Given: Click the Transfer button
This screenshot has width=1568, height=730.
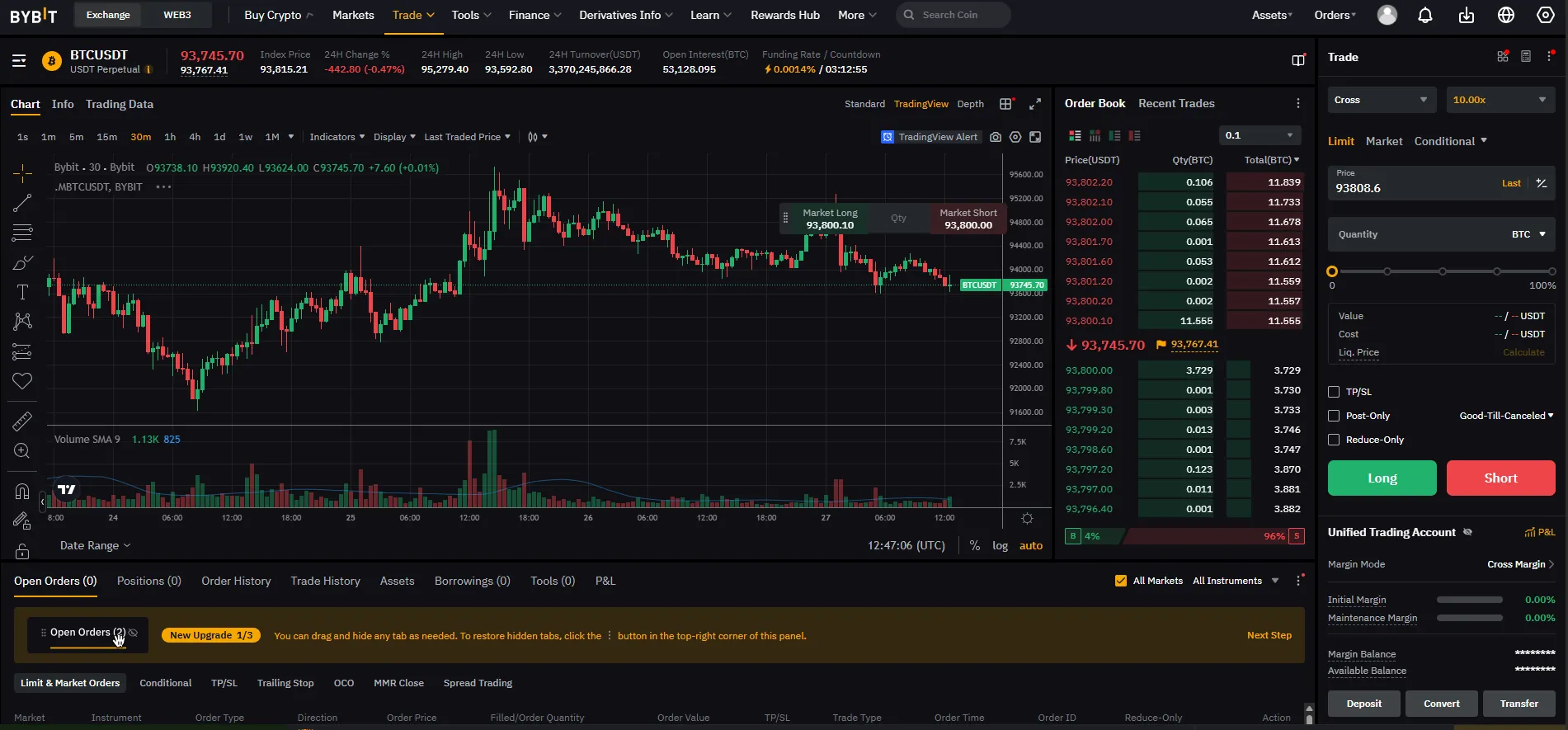Looking at the screenshot, I should pos(1519,704).
